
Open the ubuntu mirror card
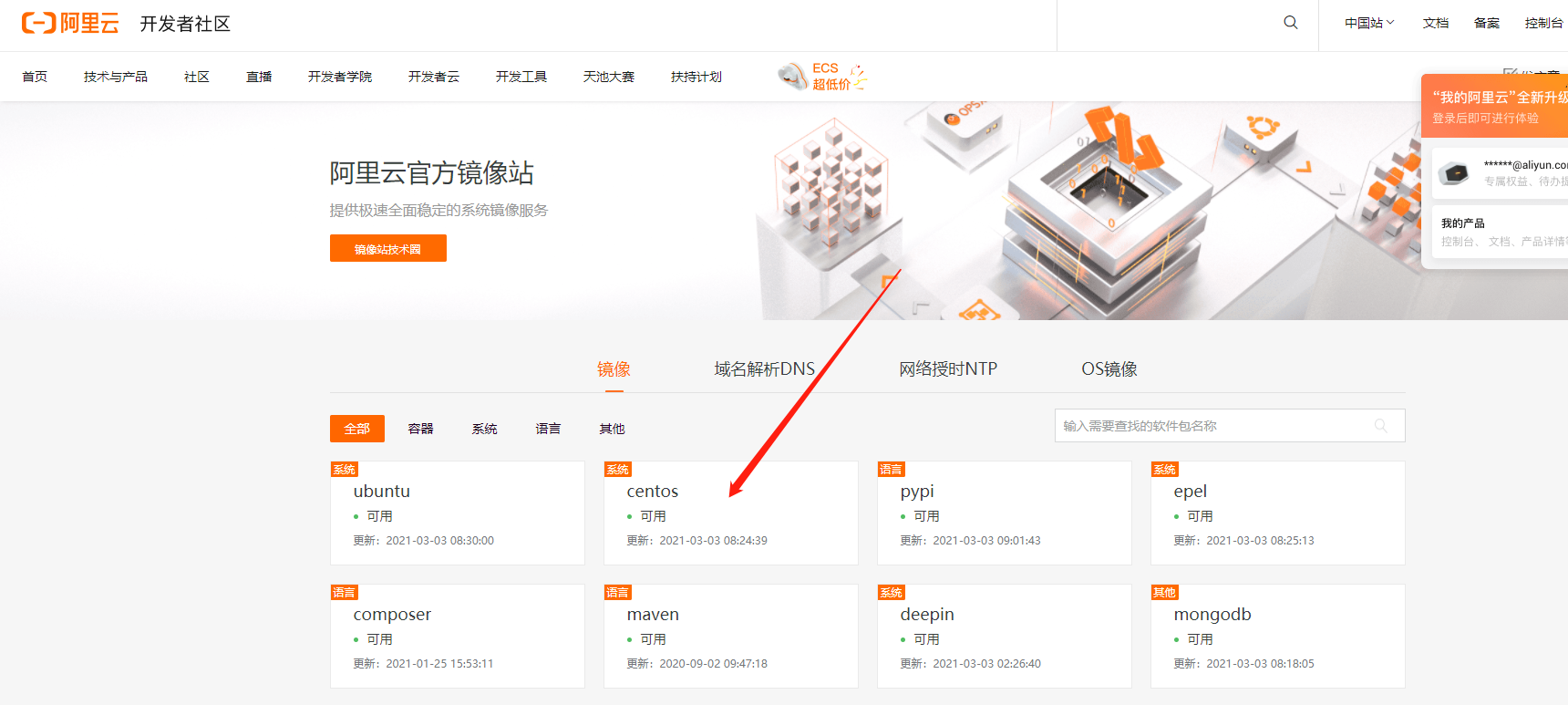pyautogui.click(x=458, y=513)
